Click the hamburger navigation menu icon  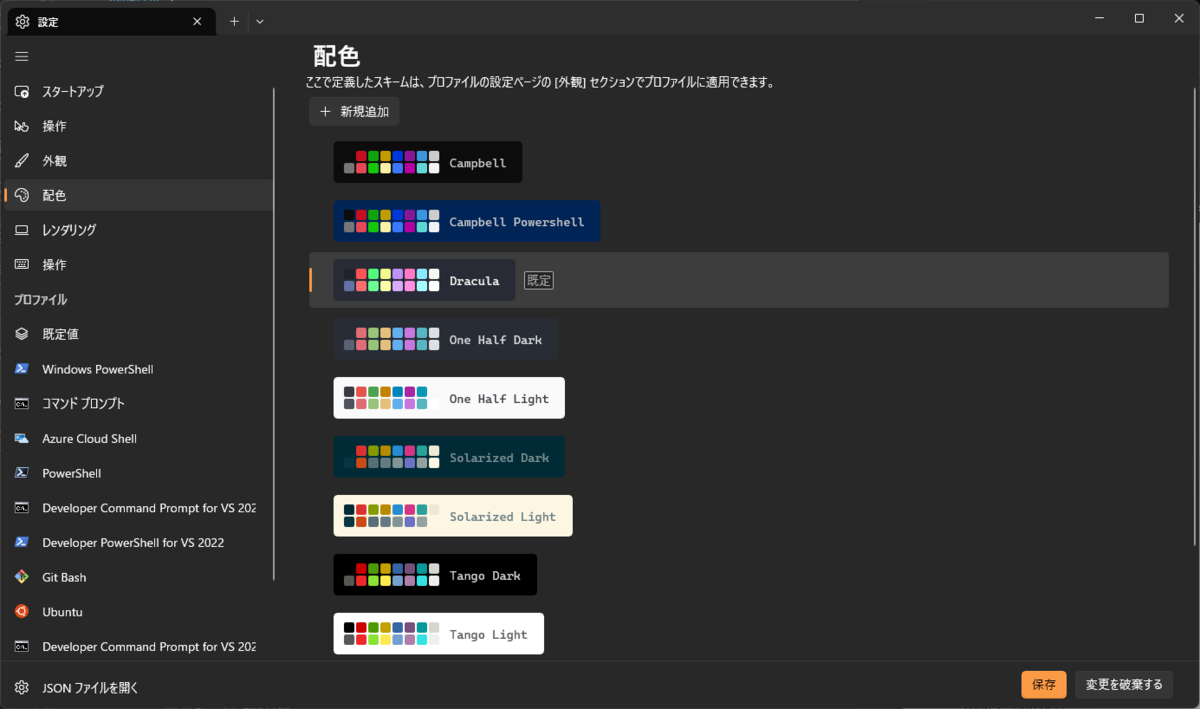click(x=22, y=57)
